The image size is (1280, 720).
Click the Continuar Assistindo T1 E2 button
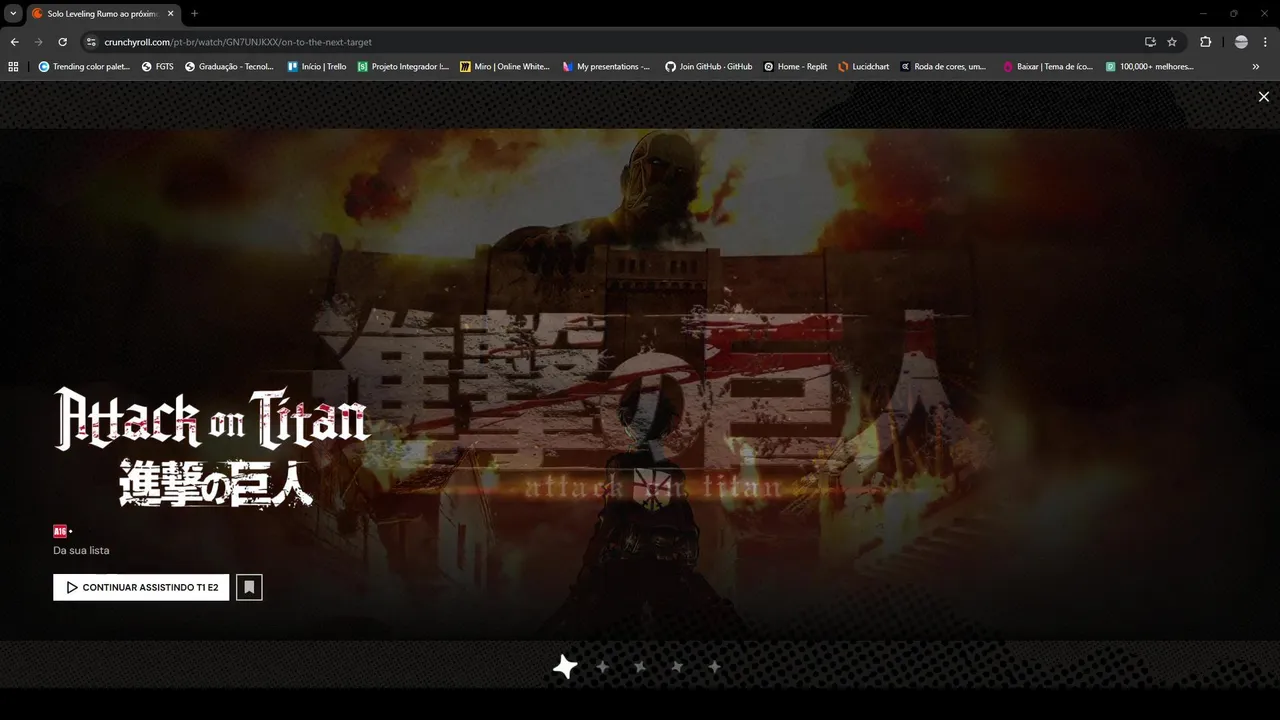141,587
